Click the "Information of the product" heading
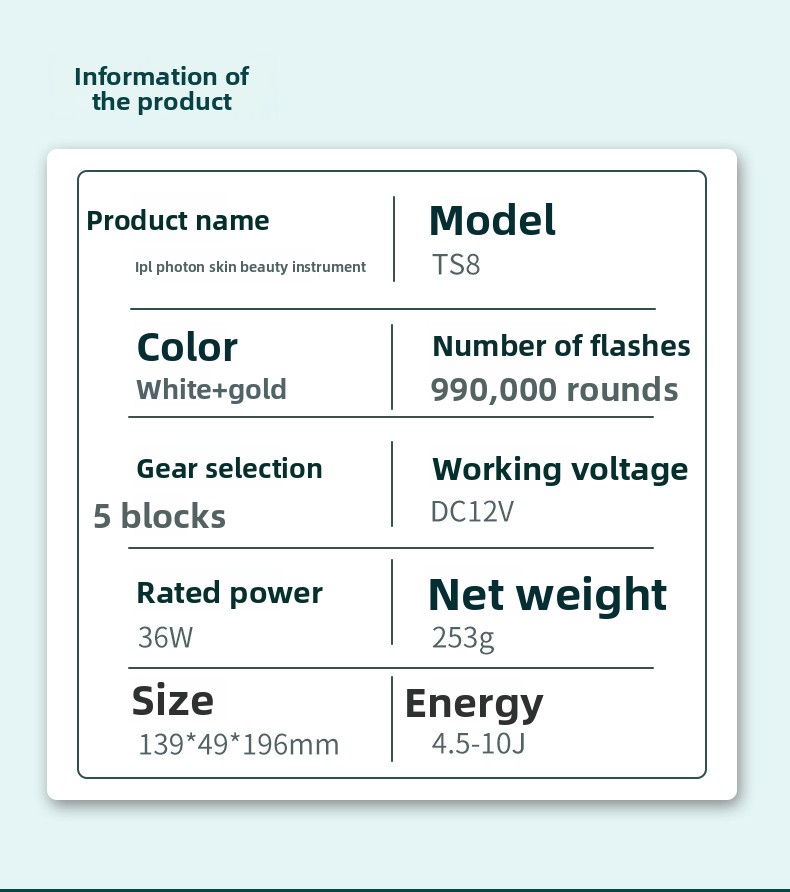The width and height of the screenshot is (790, 892). (161, 89)
